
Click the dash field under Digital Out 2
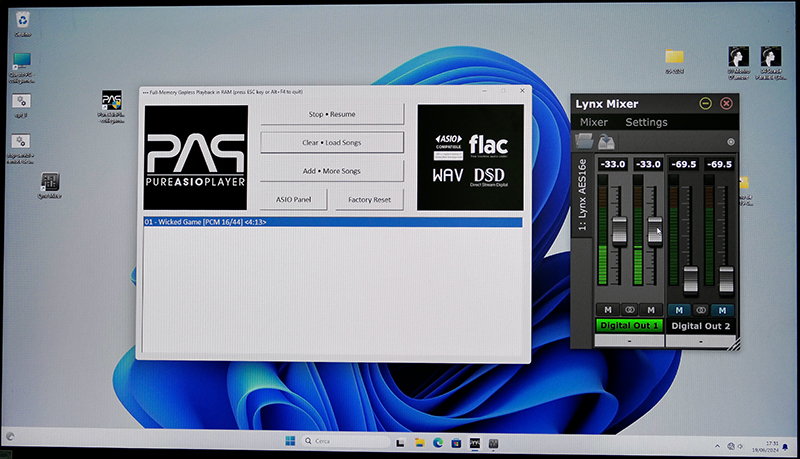coord(701,341)
